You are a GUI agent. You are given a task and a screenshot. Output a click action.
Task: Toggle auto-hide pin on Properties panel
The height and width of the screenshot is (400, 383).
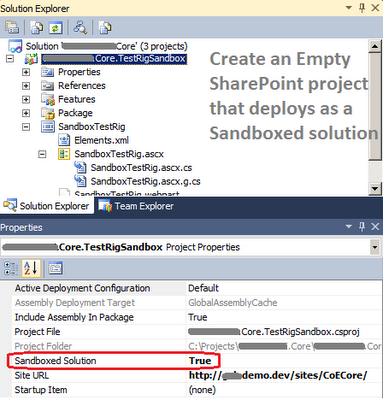click(362, 227)
